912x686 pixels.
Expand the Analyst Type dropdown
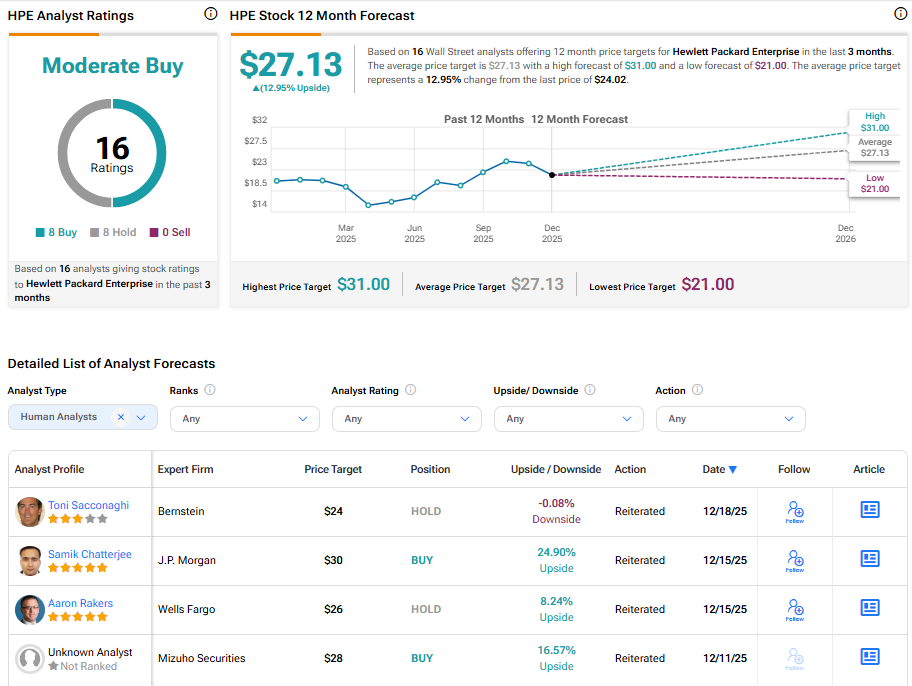point(141,417)
